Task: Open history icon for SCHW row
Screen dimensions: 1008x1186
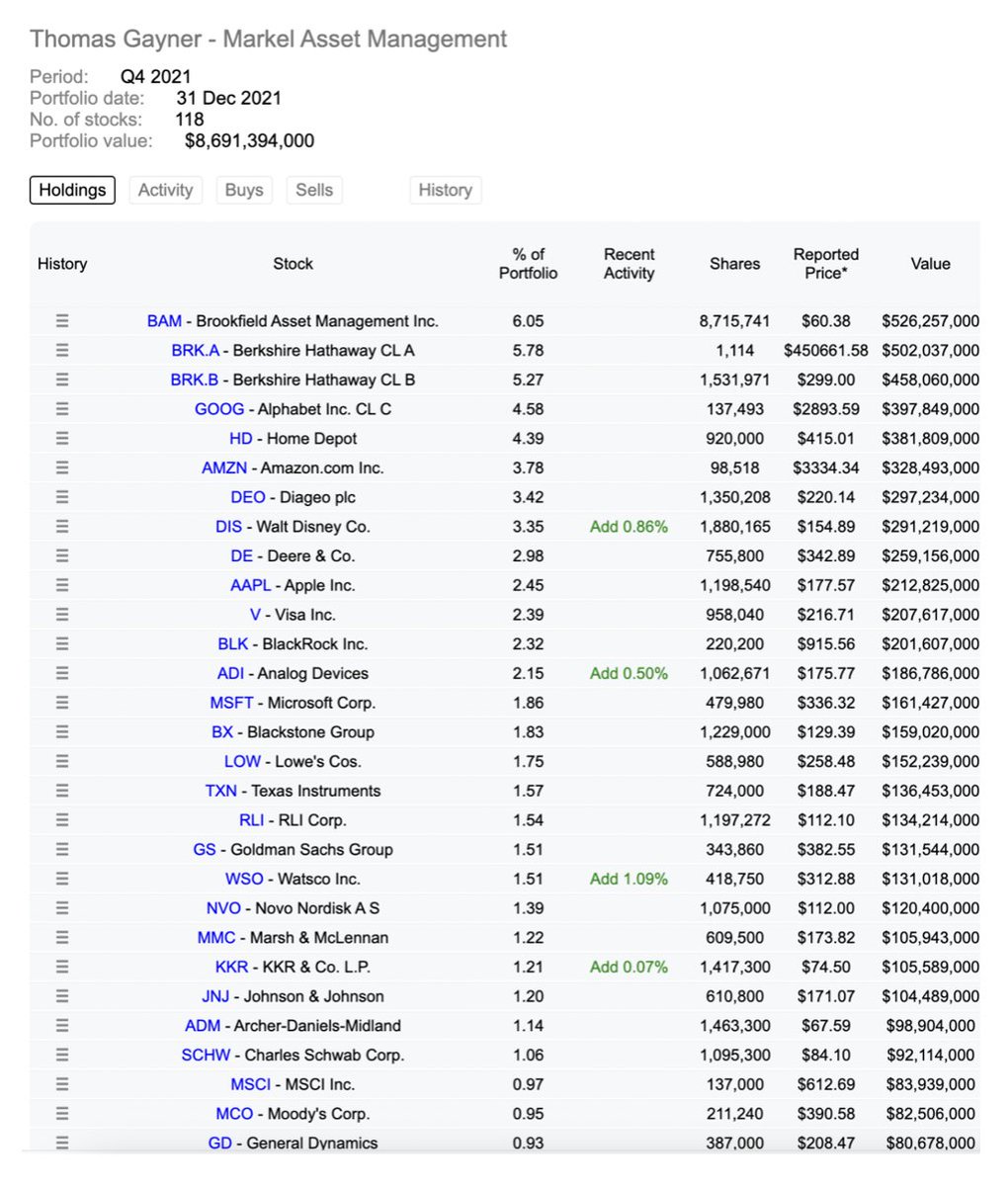Action: pyautogui.click(x=62, y=1055)
